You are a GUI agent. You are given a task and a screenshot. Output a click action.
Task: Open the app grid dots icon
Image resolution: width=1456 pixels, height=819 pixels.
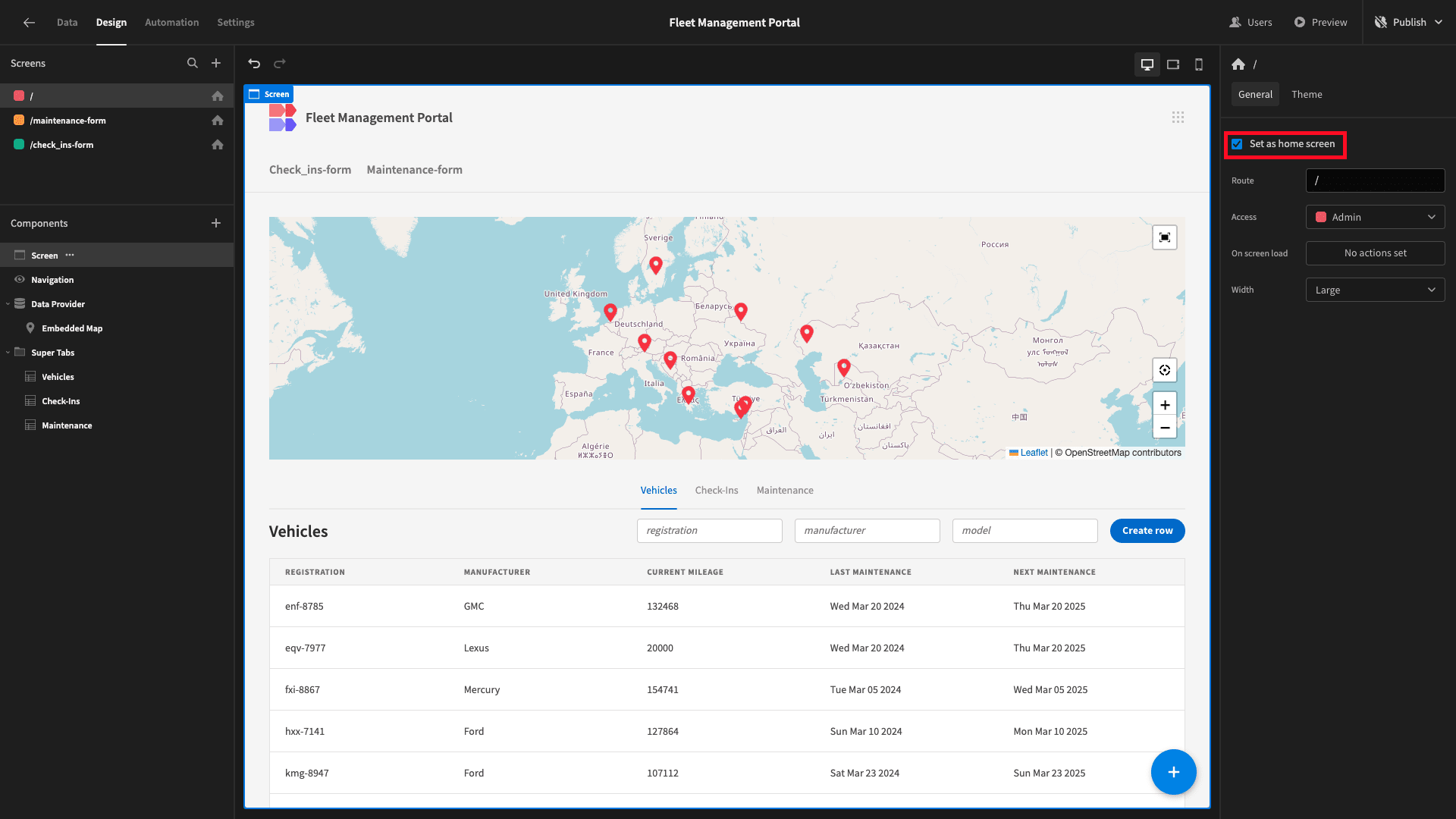pos(1178,118)
